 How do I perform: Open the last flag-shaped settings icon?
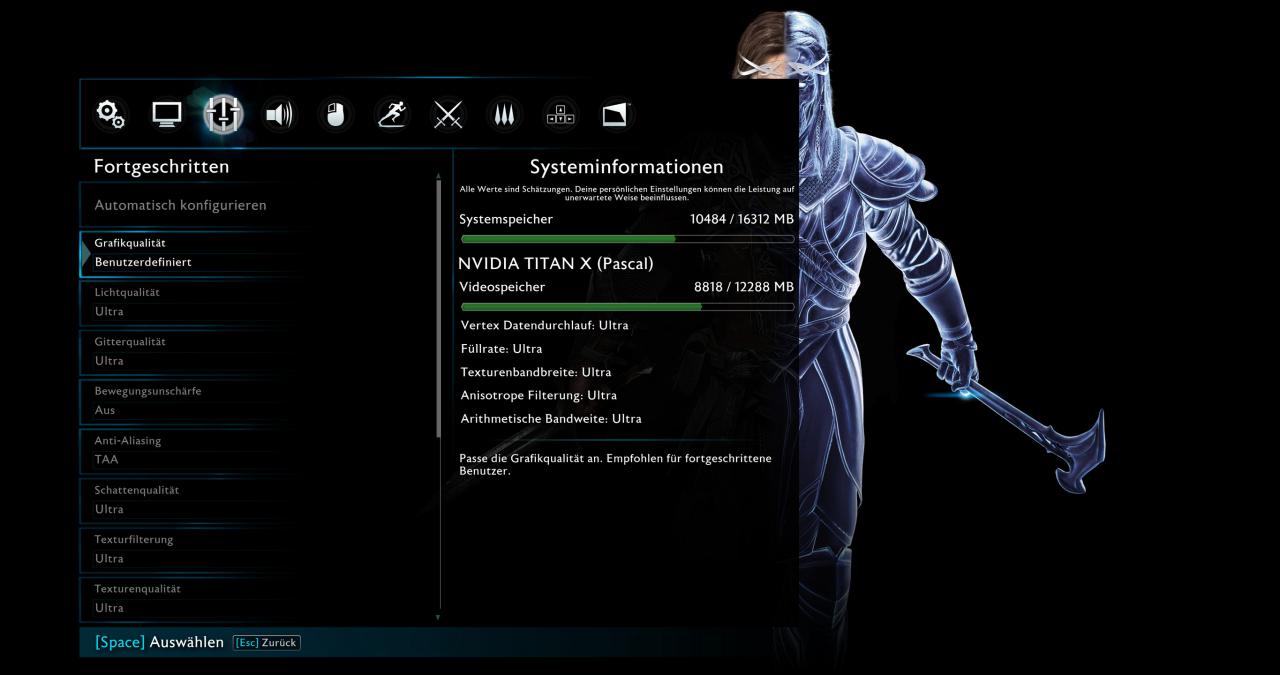click(617, 114)
